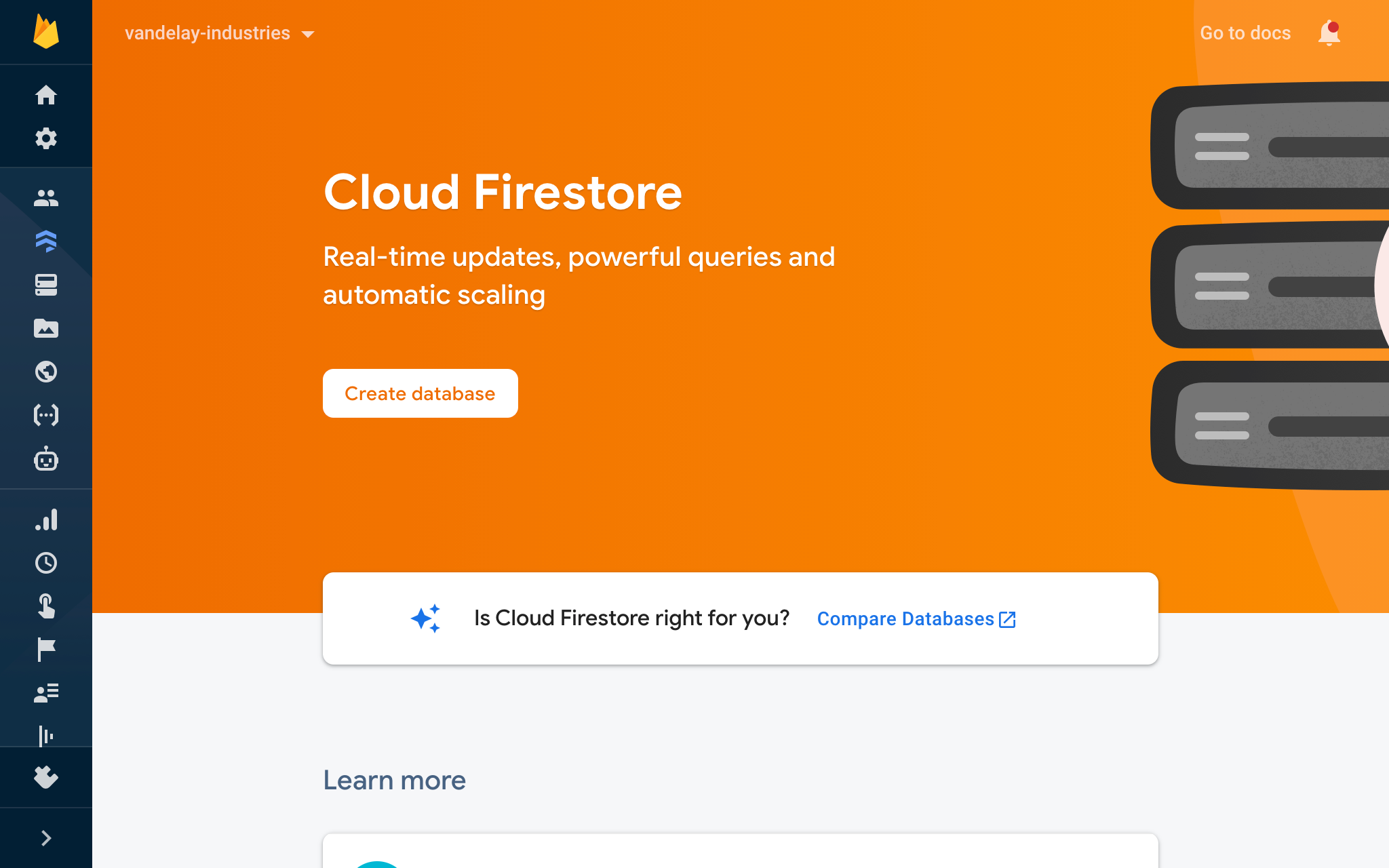Open Project Overview home icon
The width and height of the screenshot is (1389, 868).
click(x=46, y=95)
